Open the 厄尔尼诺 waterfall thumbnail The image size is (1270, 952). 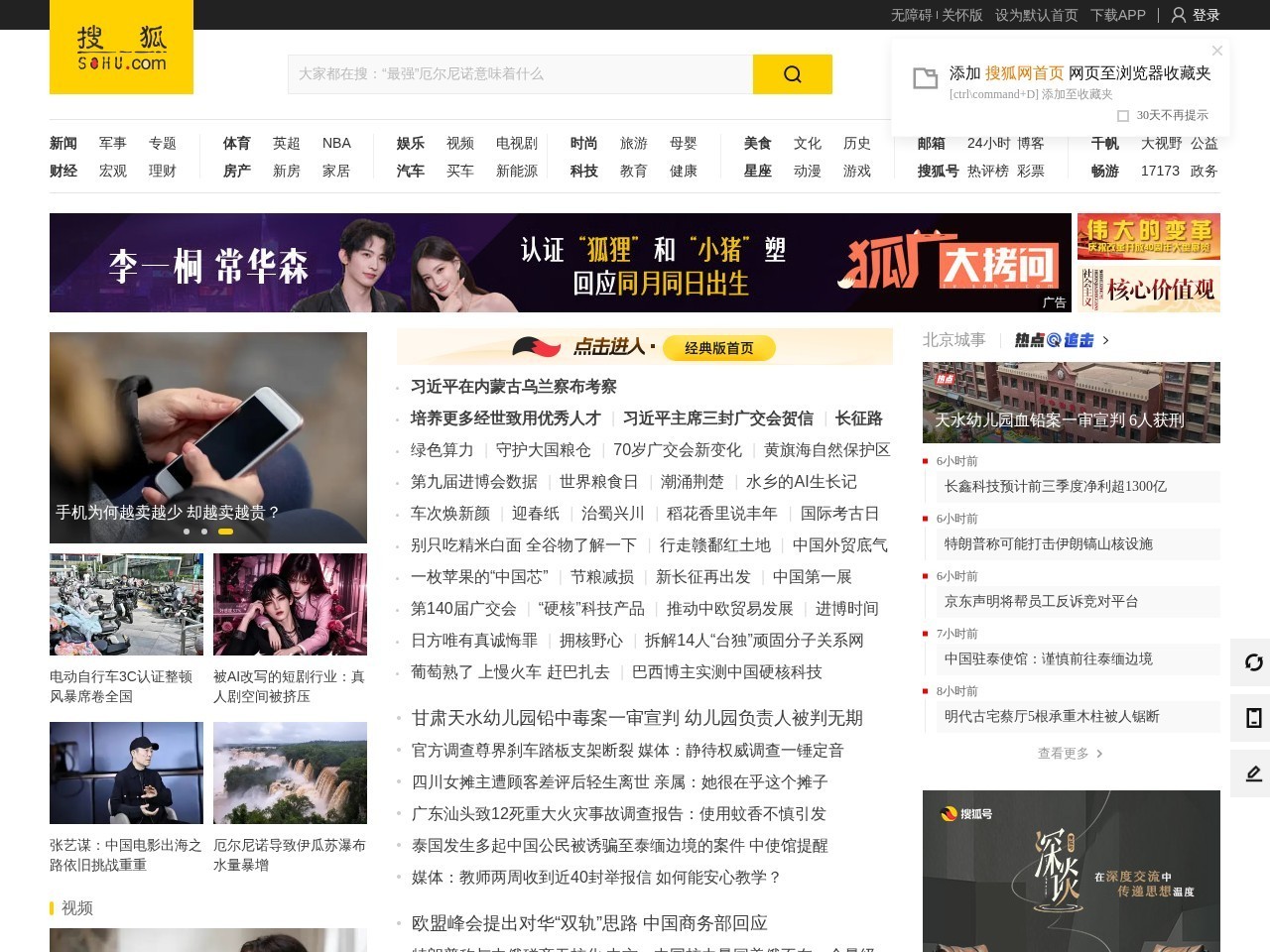pos(290,773)
